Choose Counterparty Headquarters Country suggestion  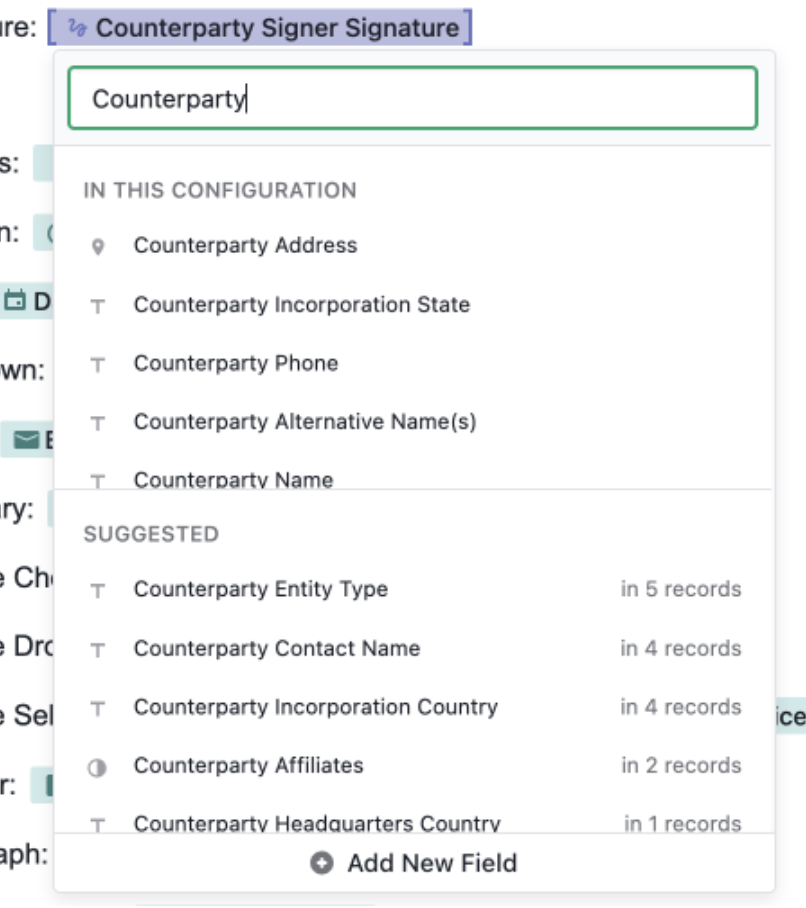click(316, 823)
